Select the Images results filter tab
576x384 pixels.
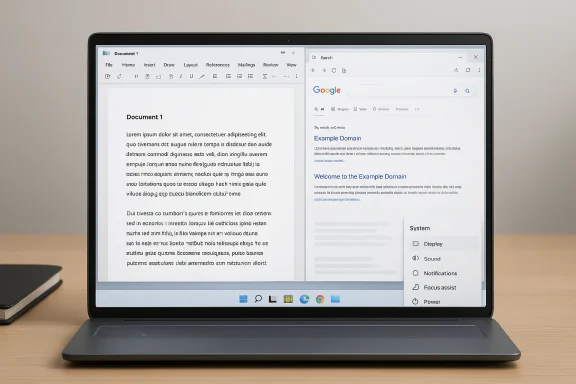[x=340, y=109]
